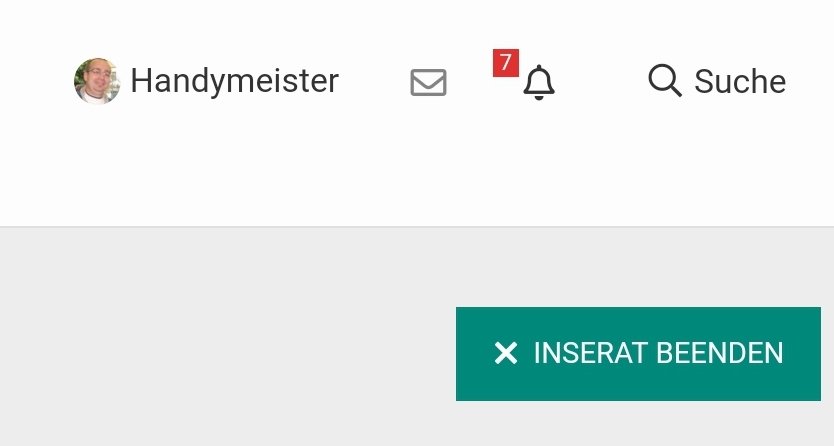The image size is (834, 446).
Task: End the listing with the green button
Action: pos(638,354)
